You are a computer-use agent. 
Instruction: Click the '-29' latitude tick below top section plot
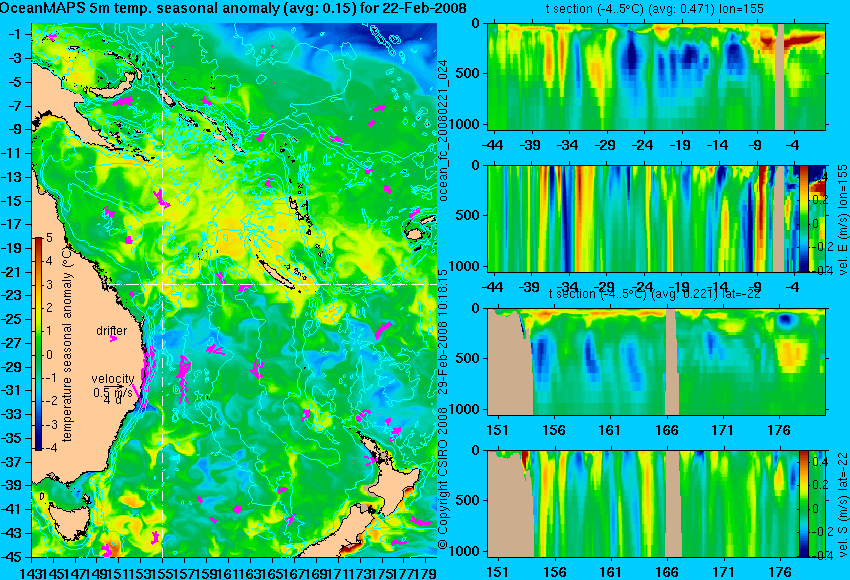(x=605, y=145)
